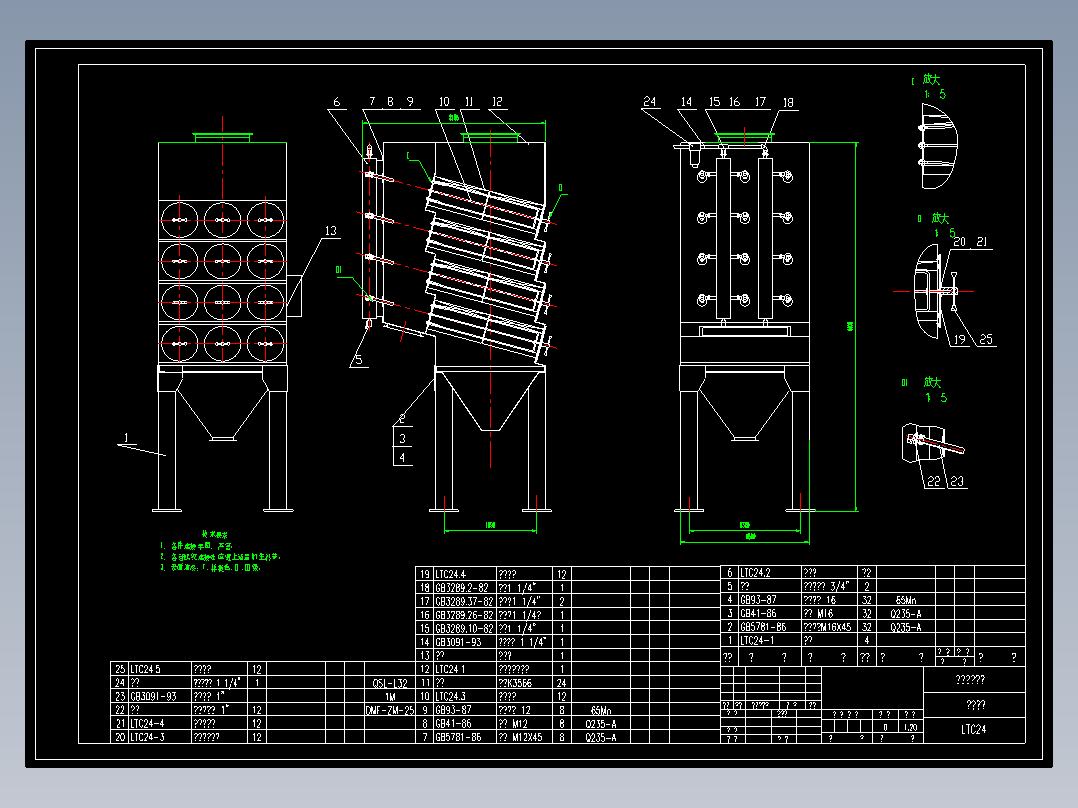Select the "LTC24-4" cell in row 21
This screenshot has height=808, width=1078.
pyautogui.click(x=160, y=723)
